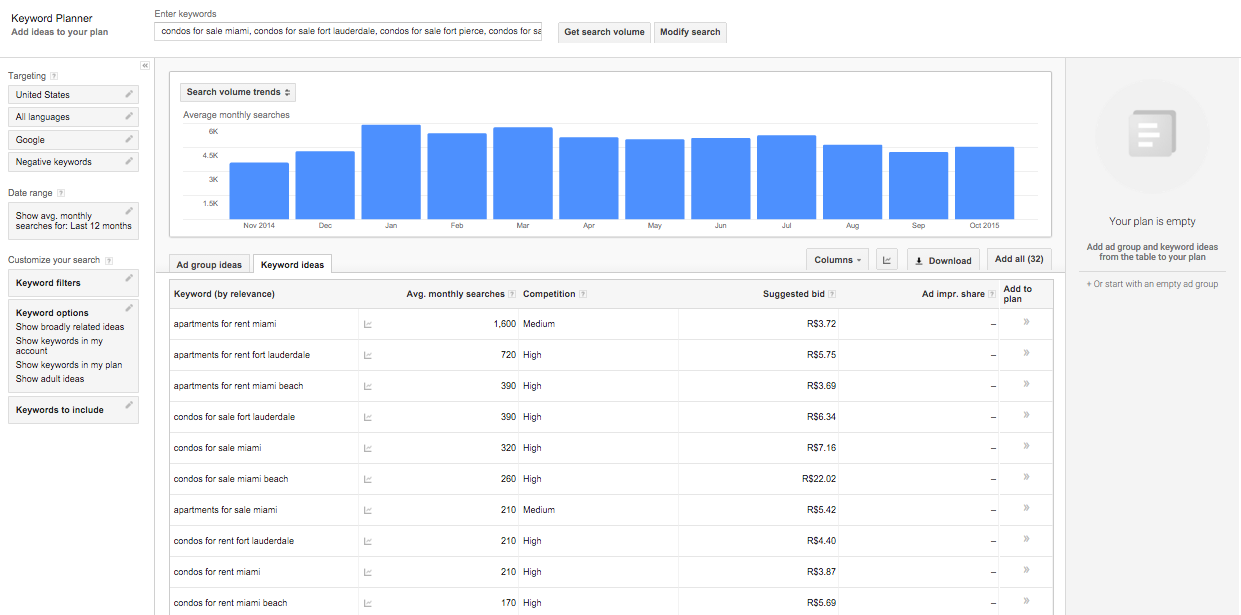Image resolution: width=1241 pixels, height=615 pixels.
Task: Edit Keywords to include pencil icon
Action: 129,405
